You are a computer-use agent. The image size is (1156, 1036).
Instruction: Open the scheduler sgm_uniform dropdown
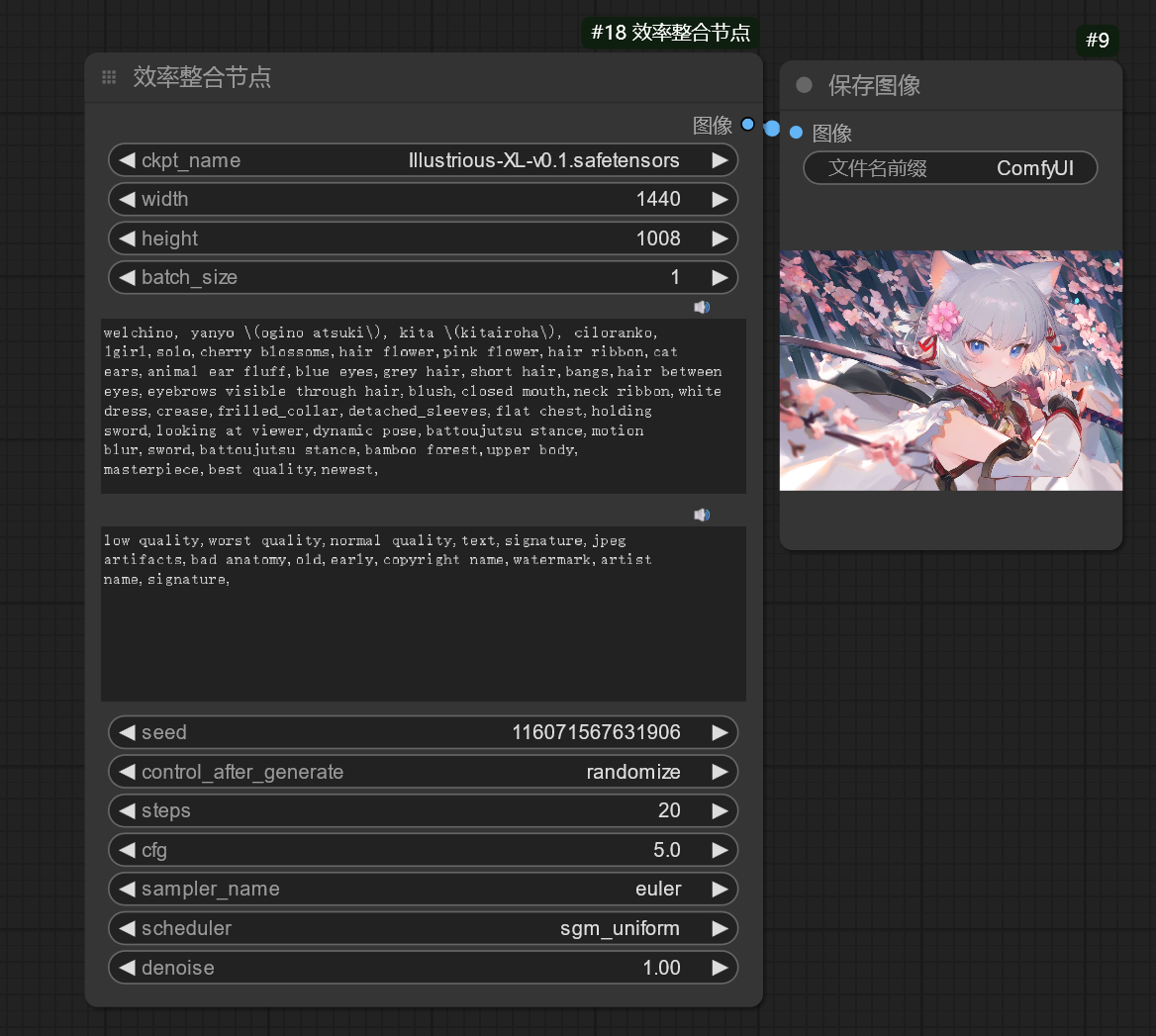(424, 928)
